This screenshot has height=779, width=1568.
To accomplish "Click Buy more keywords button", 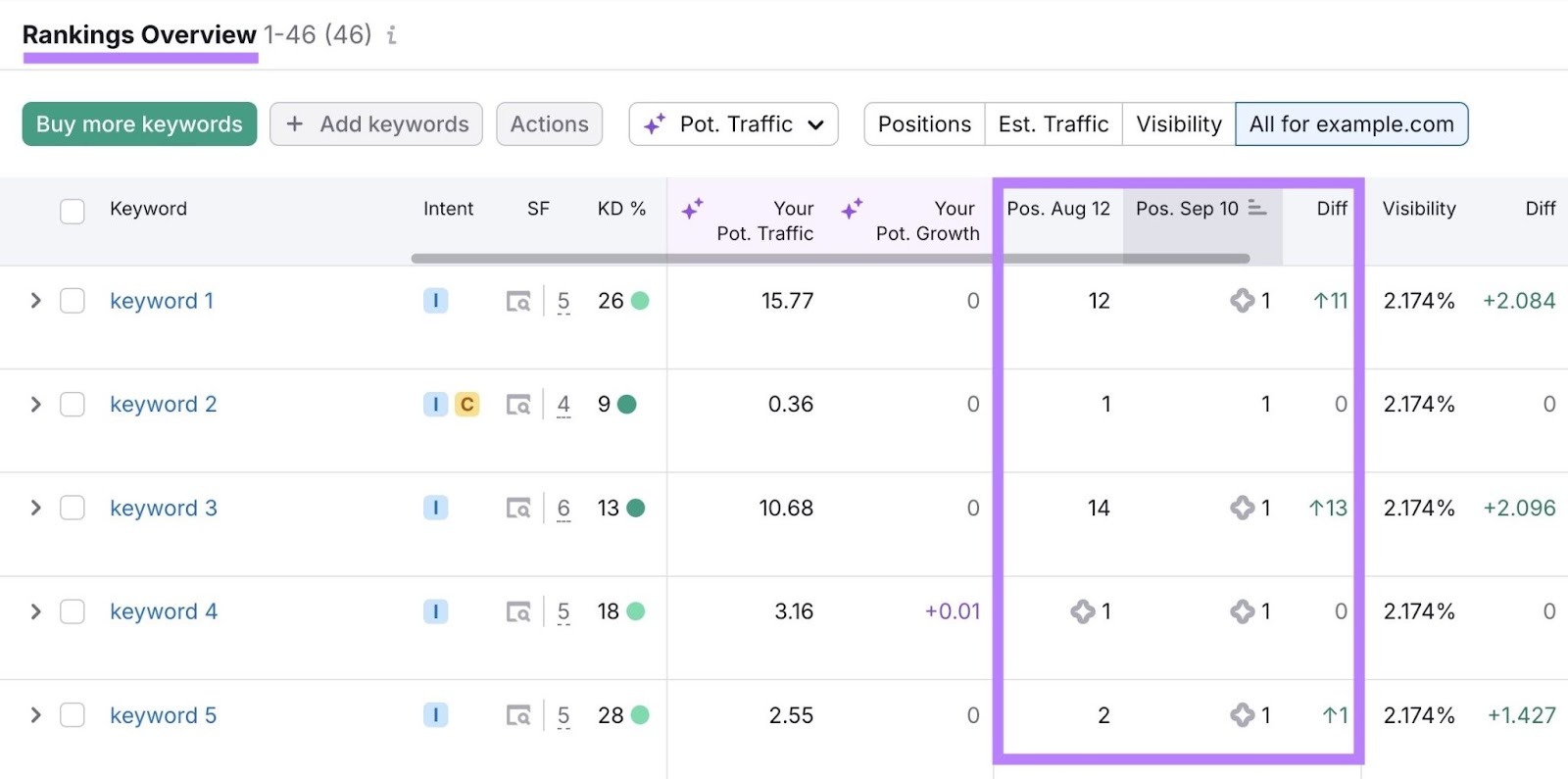I will (x=139, y=124).
